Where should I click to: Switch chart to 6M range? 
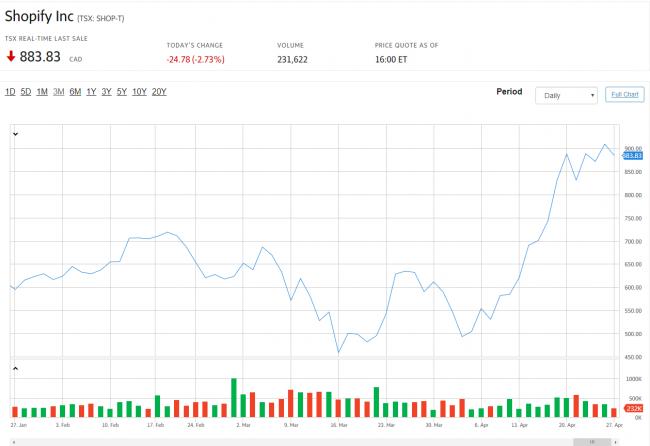point(75,92)
